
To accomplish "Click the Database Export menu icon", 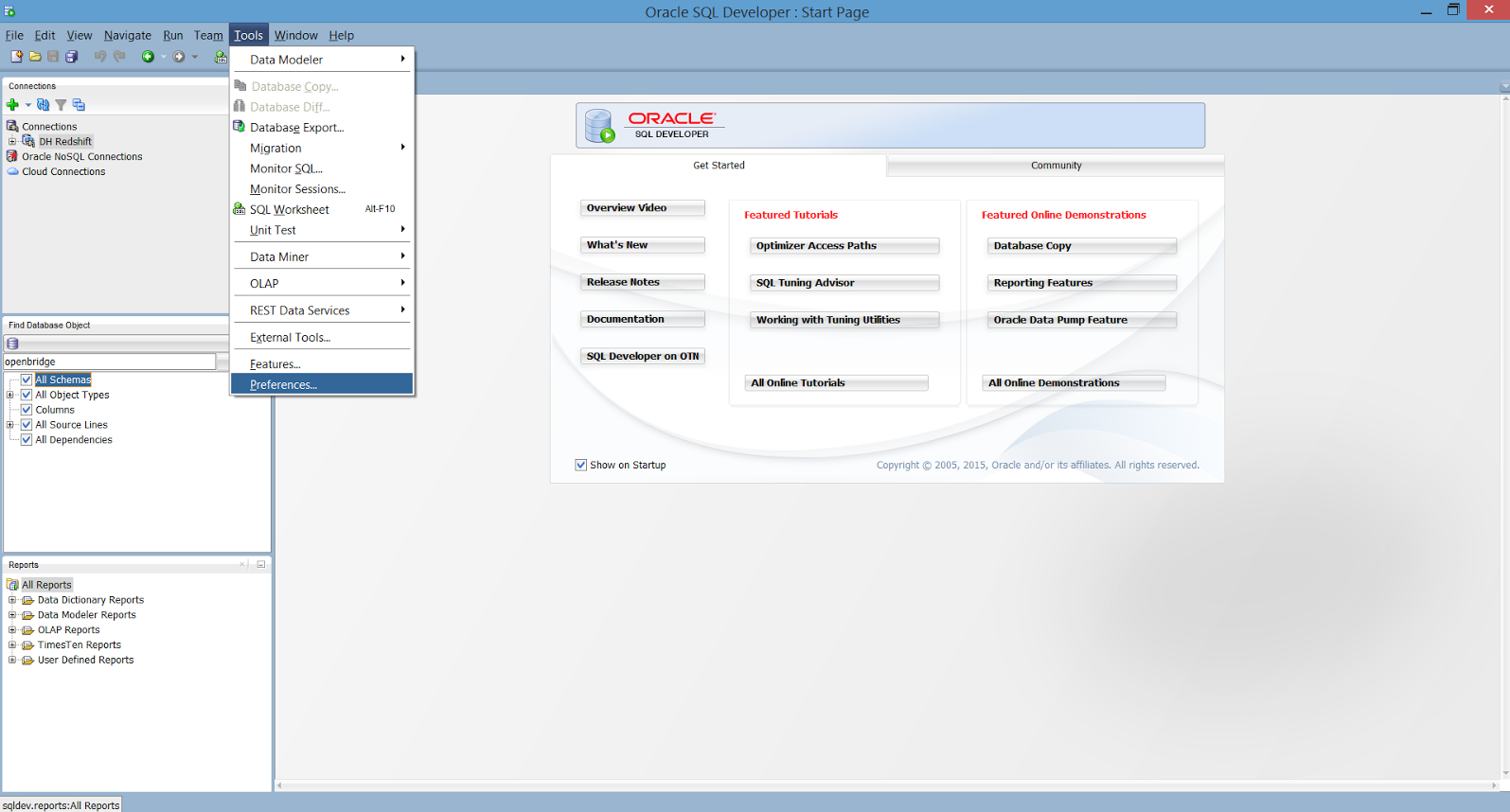I will point(240,127).
